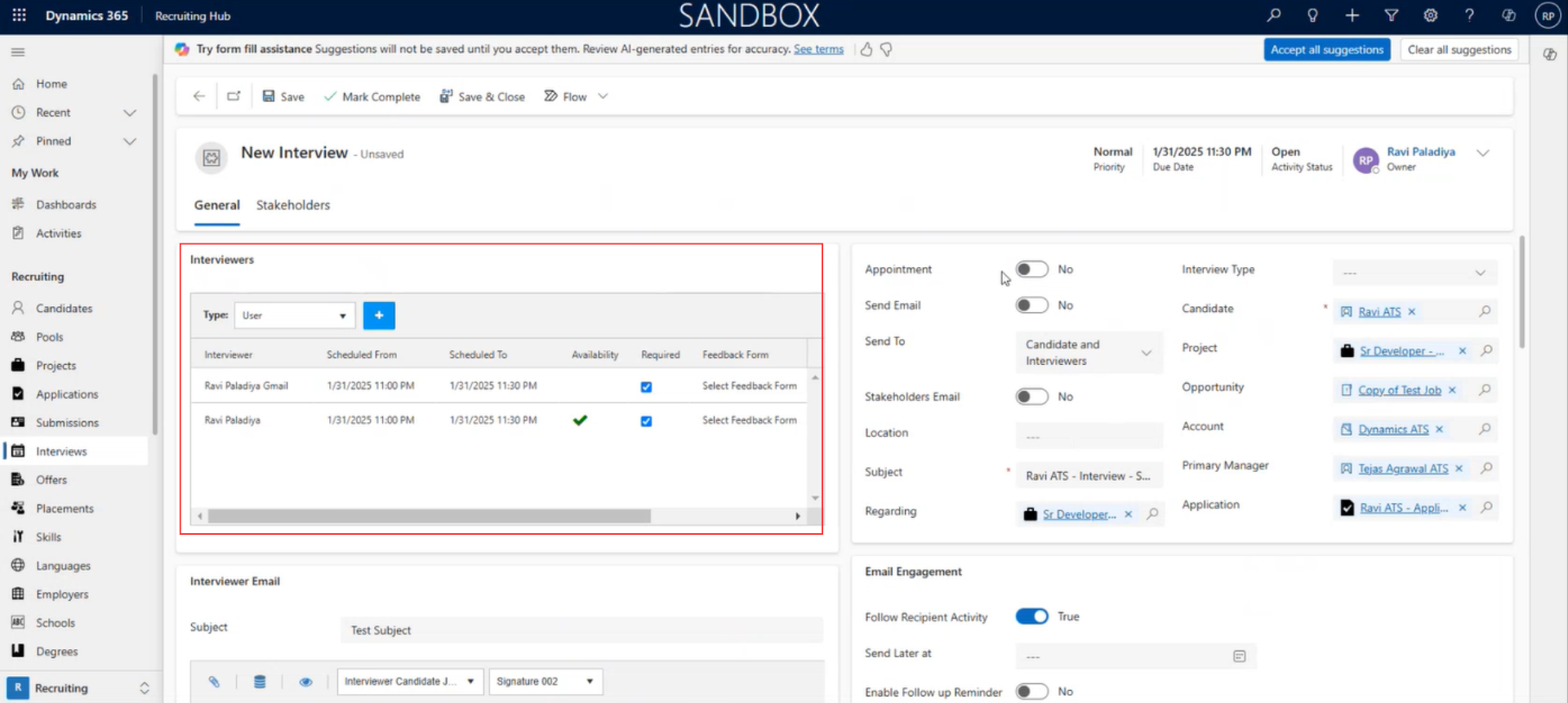Toggle Enable Follow up Reminder switch
Image resolution: width=1568 pixels, height=703 pixels.
1031,692
